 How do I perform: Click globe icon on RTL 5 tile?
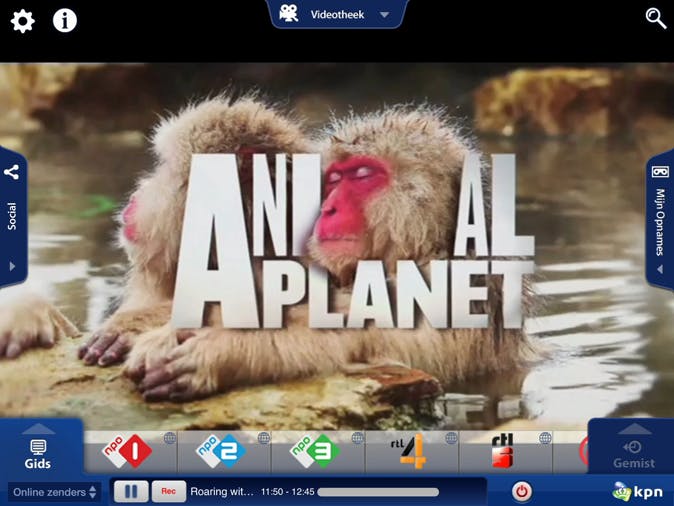(545, 438)
